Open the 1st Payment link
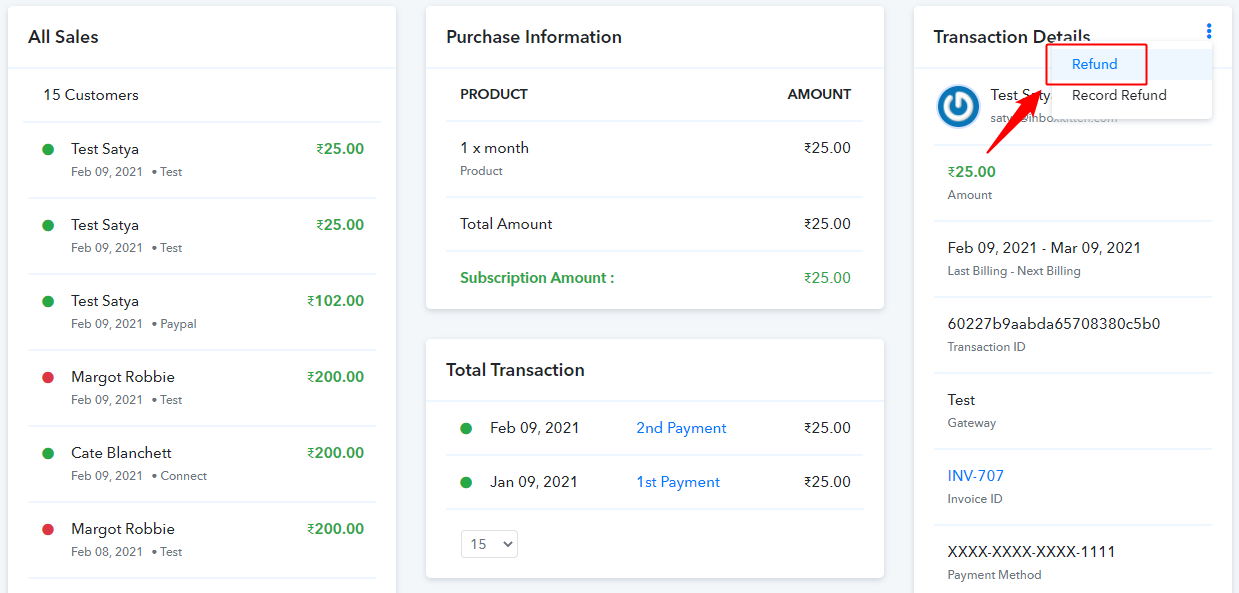This screenshot has height=593, width=1239. tap(678, 482)
